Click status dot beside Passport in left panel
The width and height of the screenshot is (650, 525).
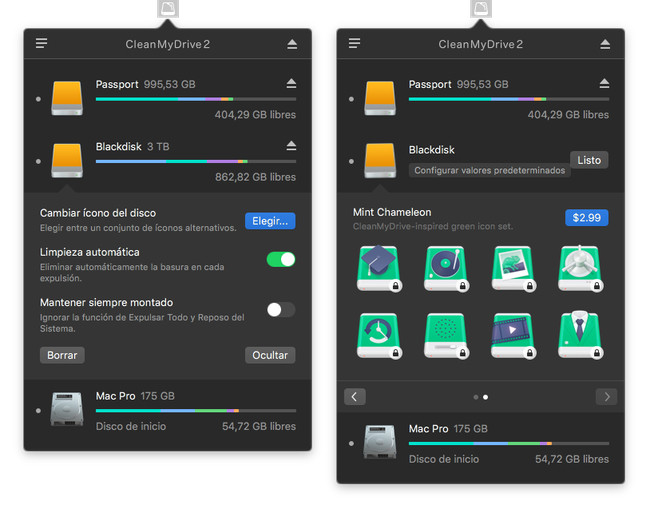tap(38, 99)
